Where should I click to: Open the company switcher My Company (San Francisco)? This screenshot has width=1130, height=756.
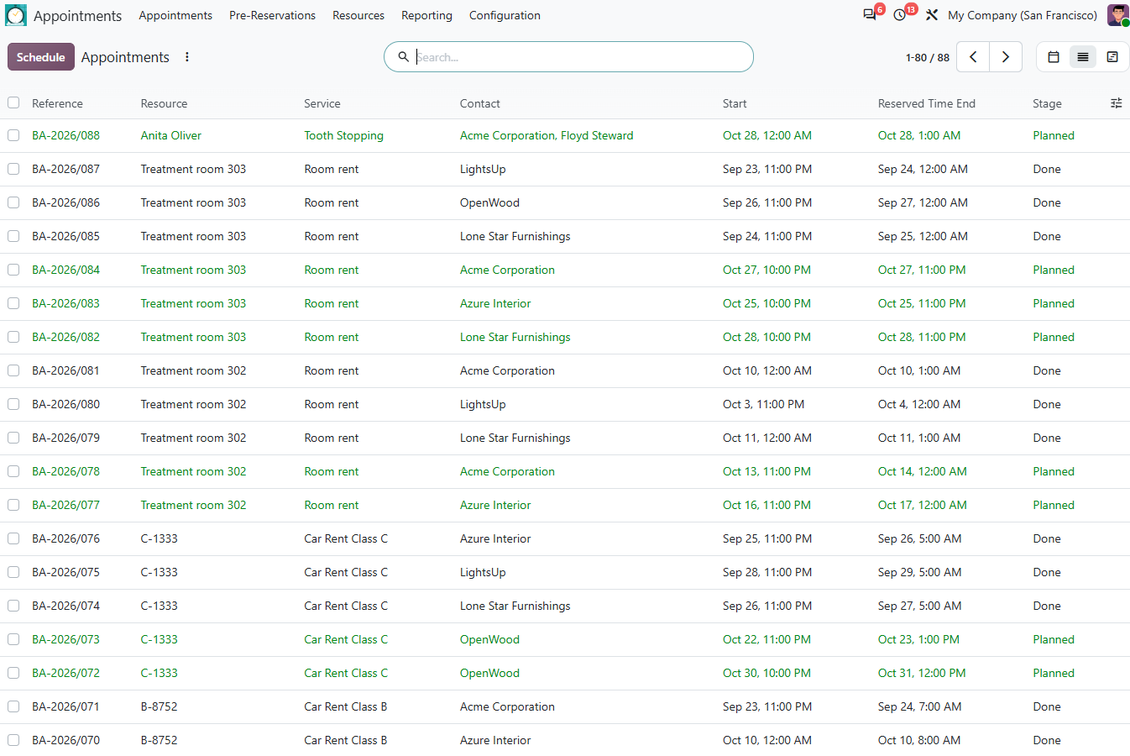pos(1023,15)
